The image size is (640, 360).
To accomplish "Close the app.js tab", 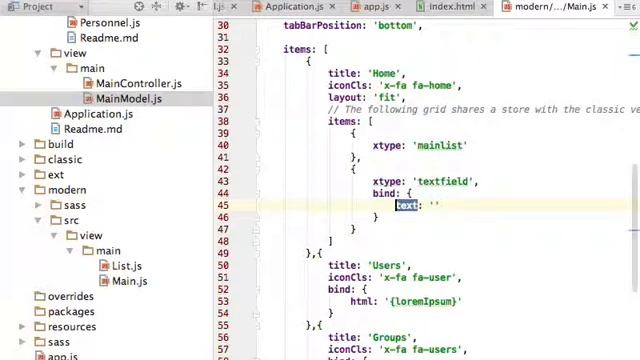I will coord(398,7).
